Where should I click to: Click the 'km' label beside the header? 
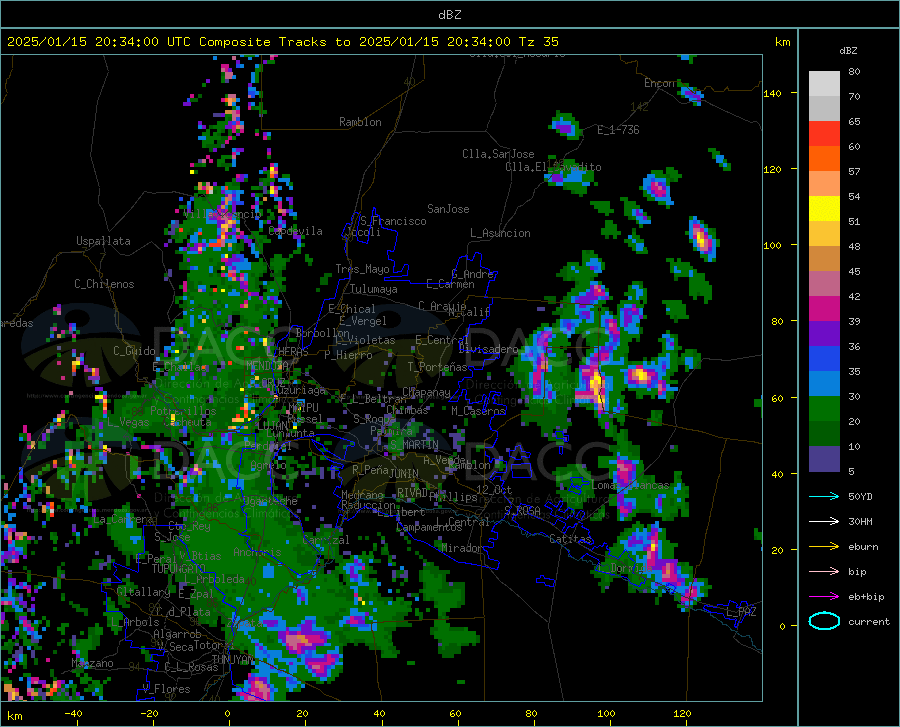[782, 42]
